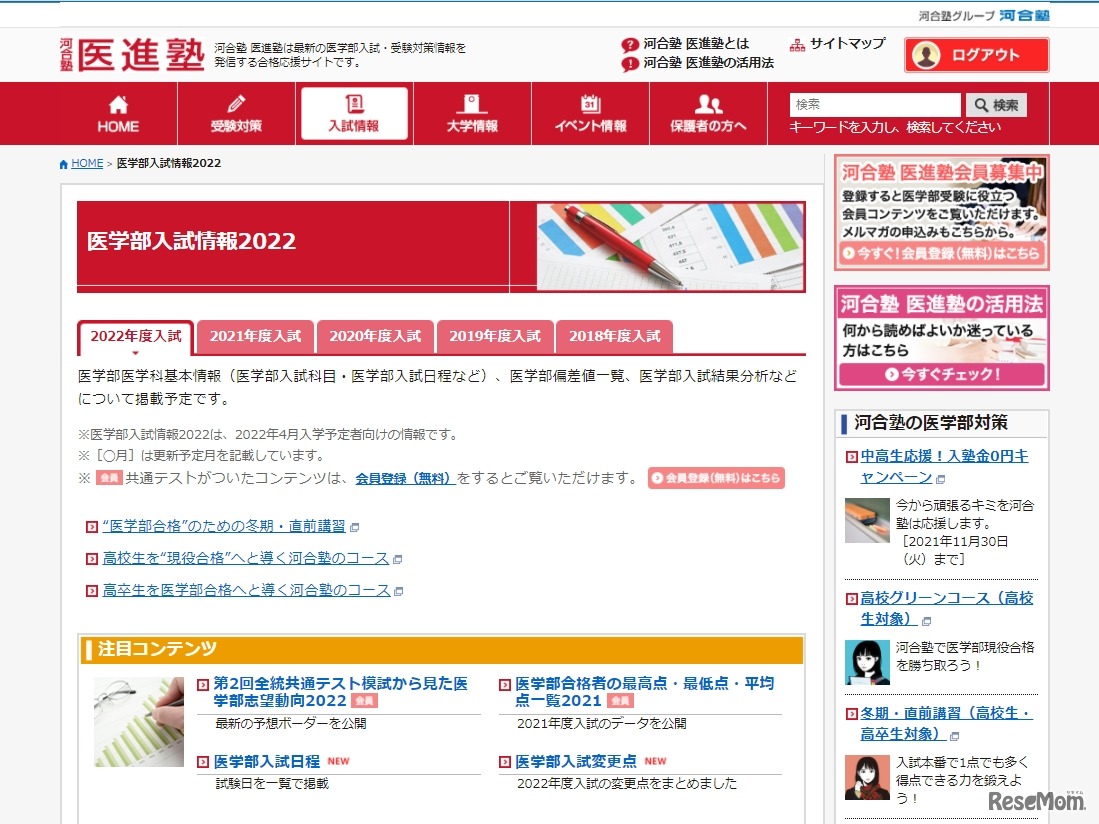Click the 大学情報 building icon
Screen dimensions: 1099x824
coord(471,103)
